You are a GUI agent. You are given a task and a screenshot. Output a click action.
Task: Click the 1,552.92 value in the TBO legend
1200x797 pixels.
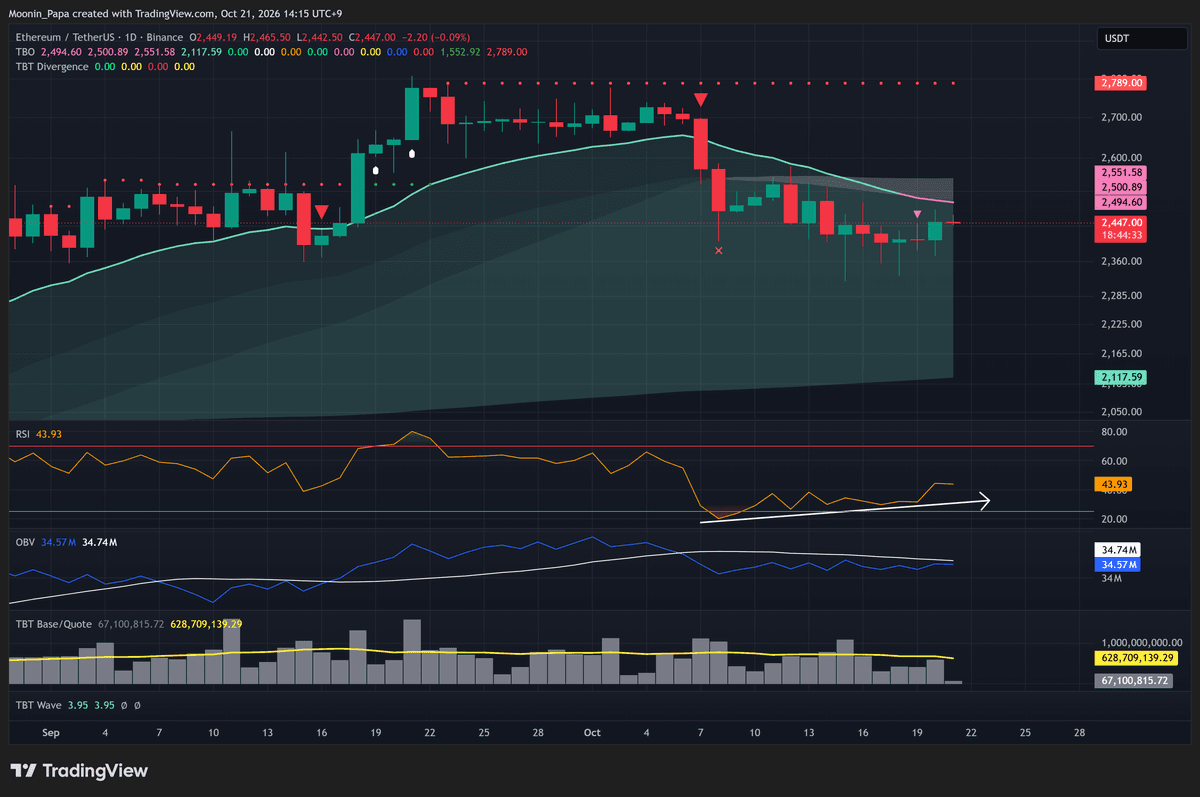(462, 51)
